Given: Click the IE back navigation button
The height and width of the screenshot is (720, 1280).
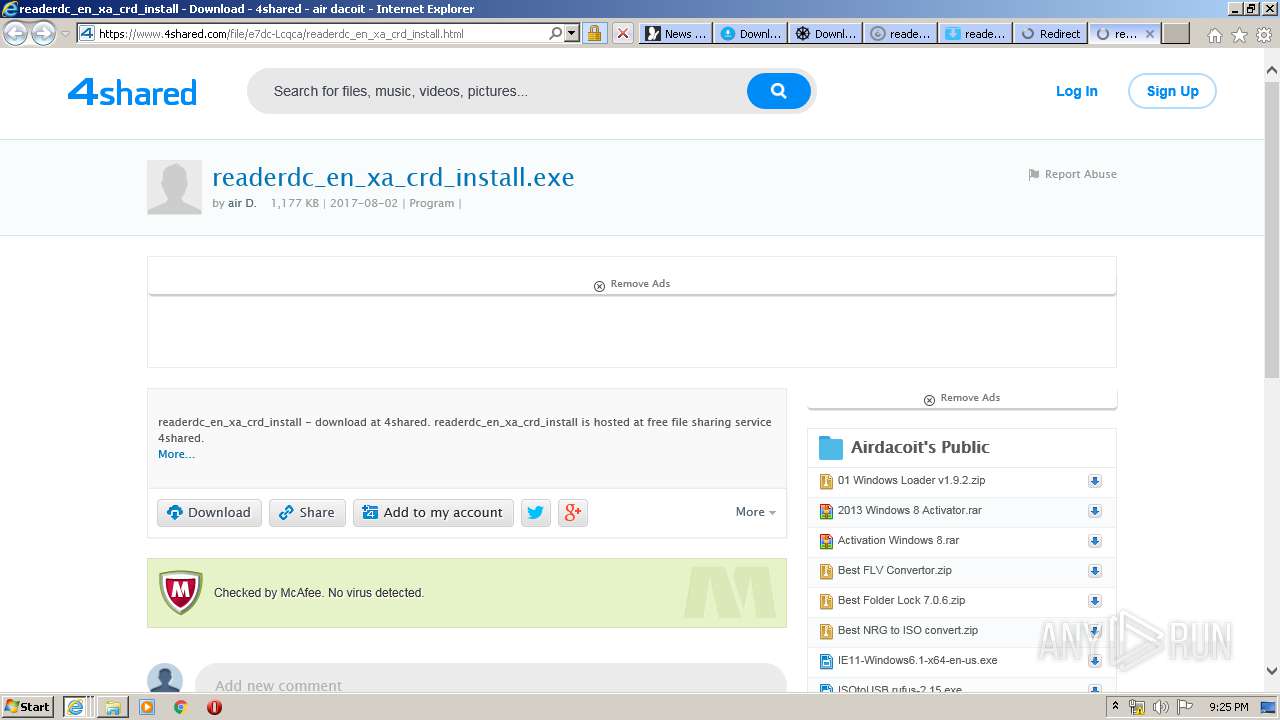Looking at the screenshot, I should 15,33.
